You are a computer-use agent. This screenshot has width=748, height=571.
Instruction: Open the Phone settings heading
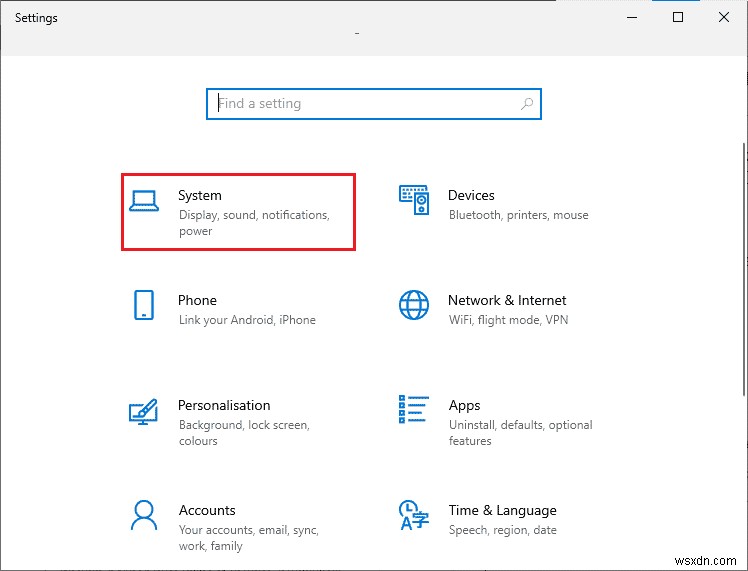(x=197, y=300)
